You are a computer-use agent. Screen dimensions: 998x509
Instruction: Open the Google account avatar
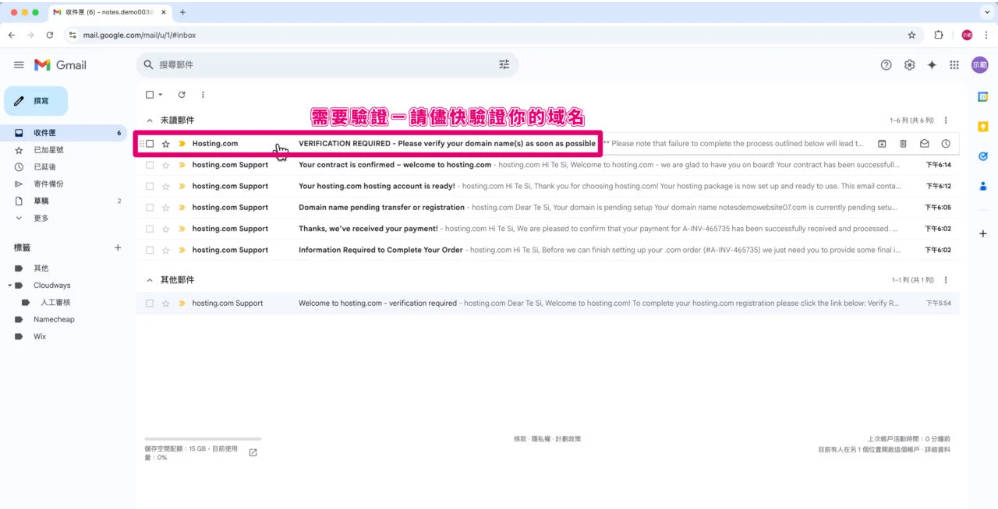[980, 65]
